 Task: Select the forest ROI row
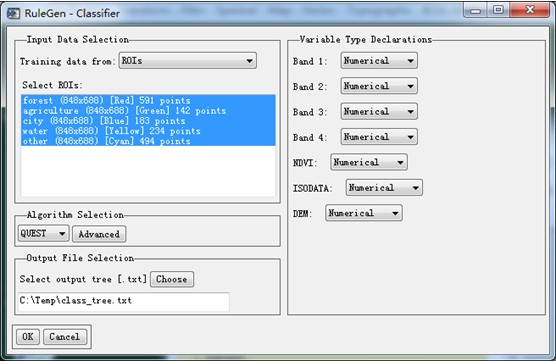tap(148, 100)
